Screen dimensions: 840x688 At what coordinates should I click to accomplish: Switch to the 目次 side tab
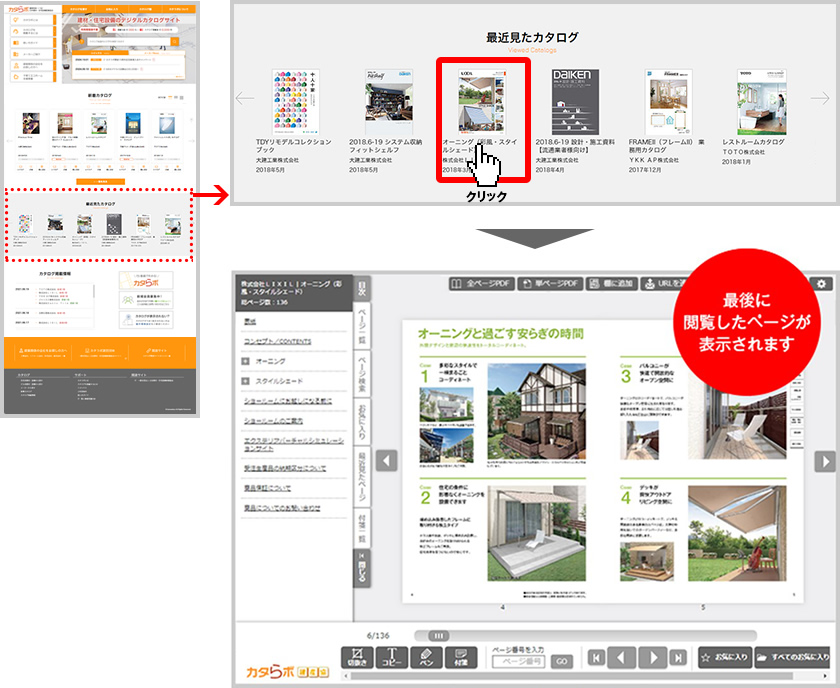(362, 289)
